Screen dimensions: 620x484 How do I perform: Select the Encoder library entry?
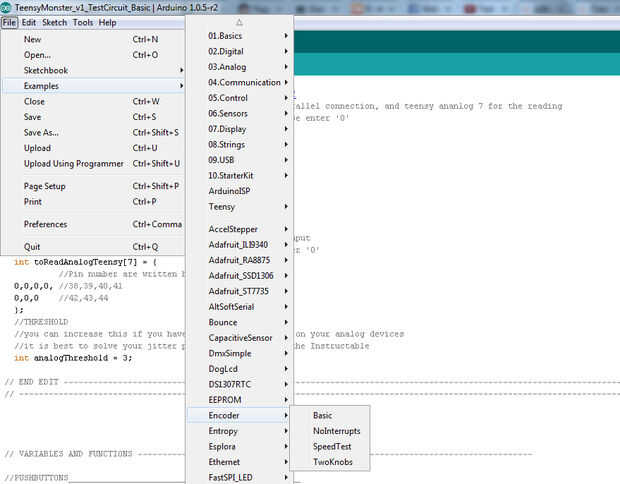click(x=239, y=415)
